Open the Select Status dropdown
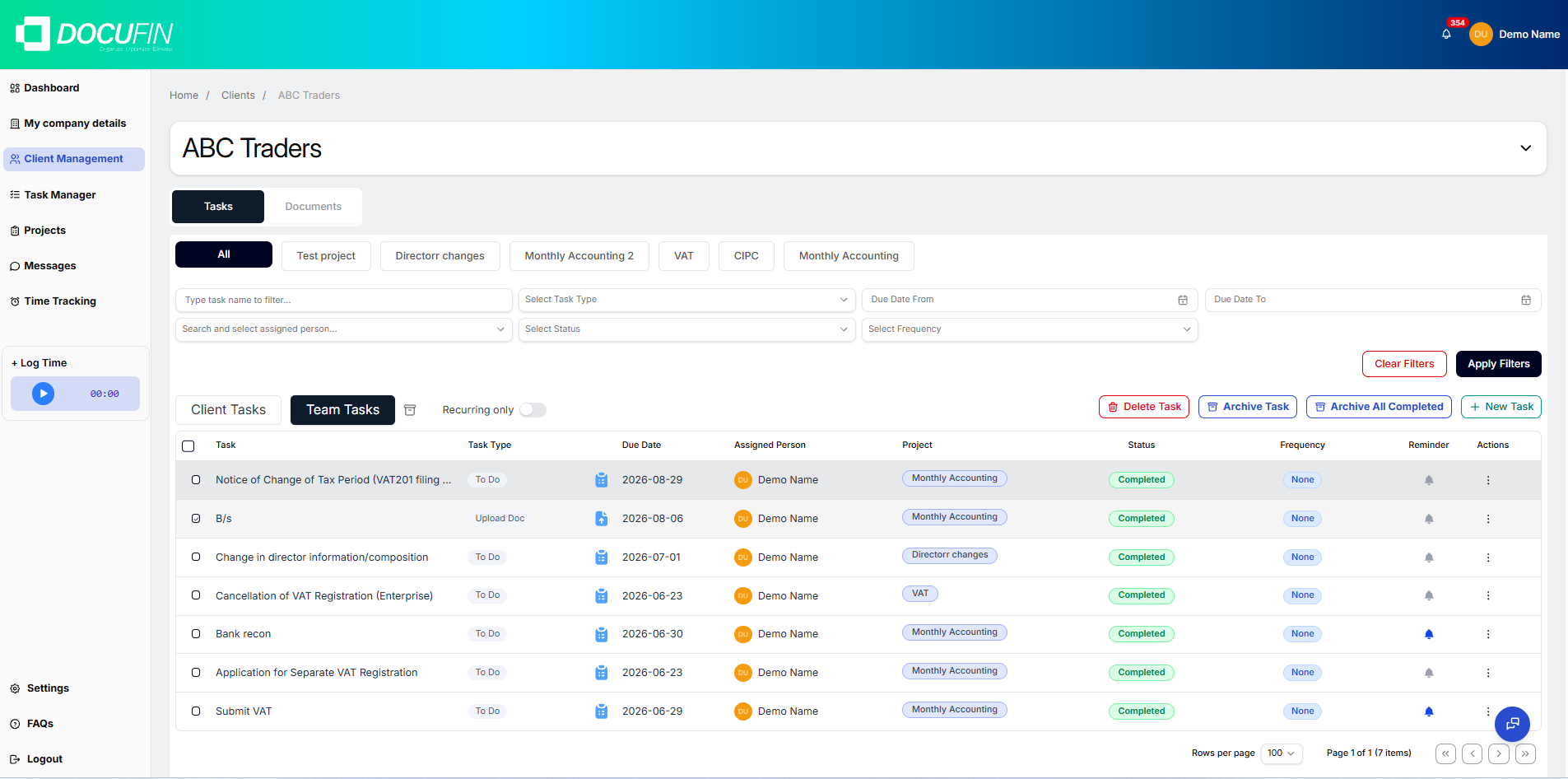This screenshot has width=1568, height=779. 686,329
